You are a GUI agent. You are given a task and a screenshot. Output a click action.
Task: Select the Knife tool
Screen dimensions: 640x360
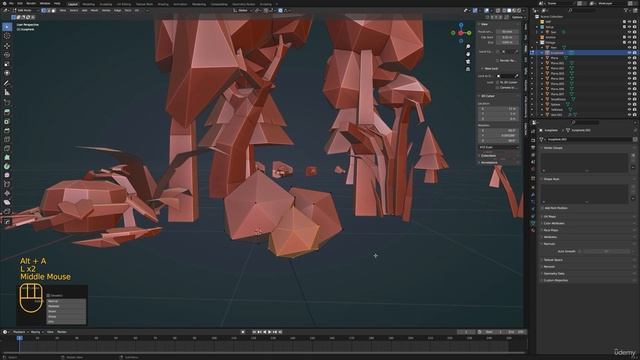[7, 149]
